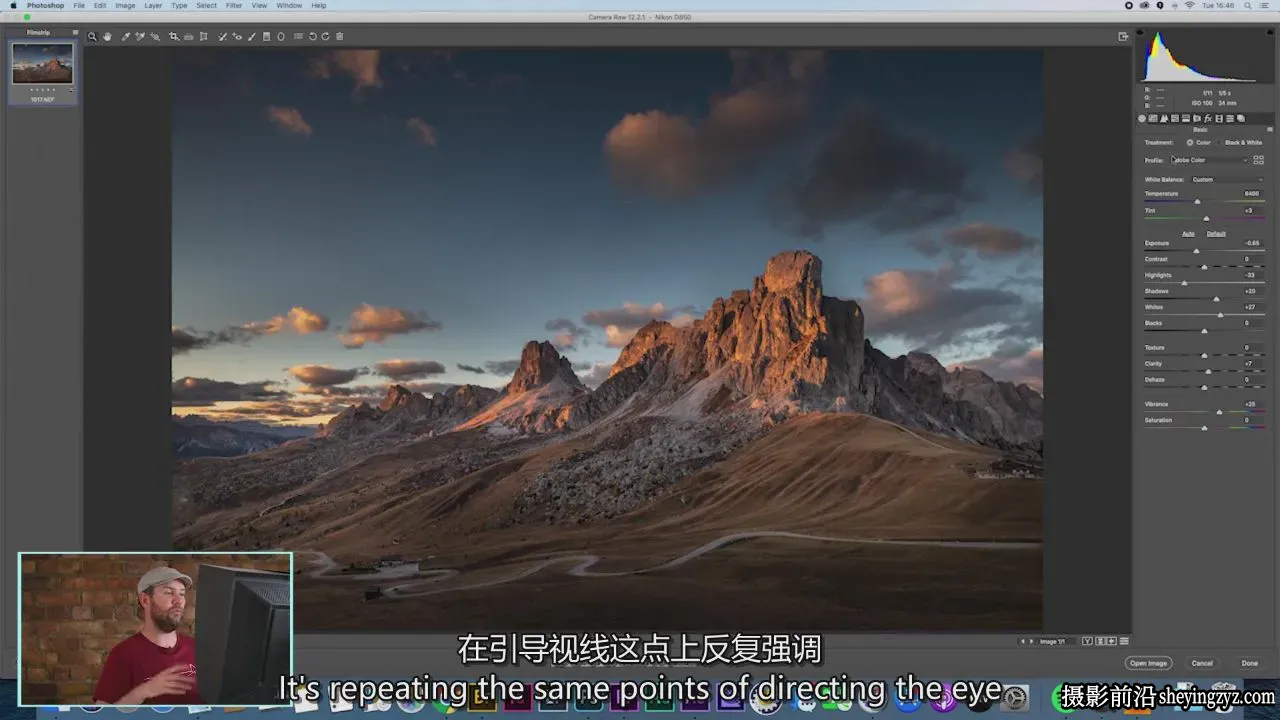The height and width of the screenshot is (720, 1280).
Task: Click the Temperature value field
Action: [1252, 194]
